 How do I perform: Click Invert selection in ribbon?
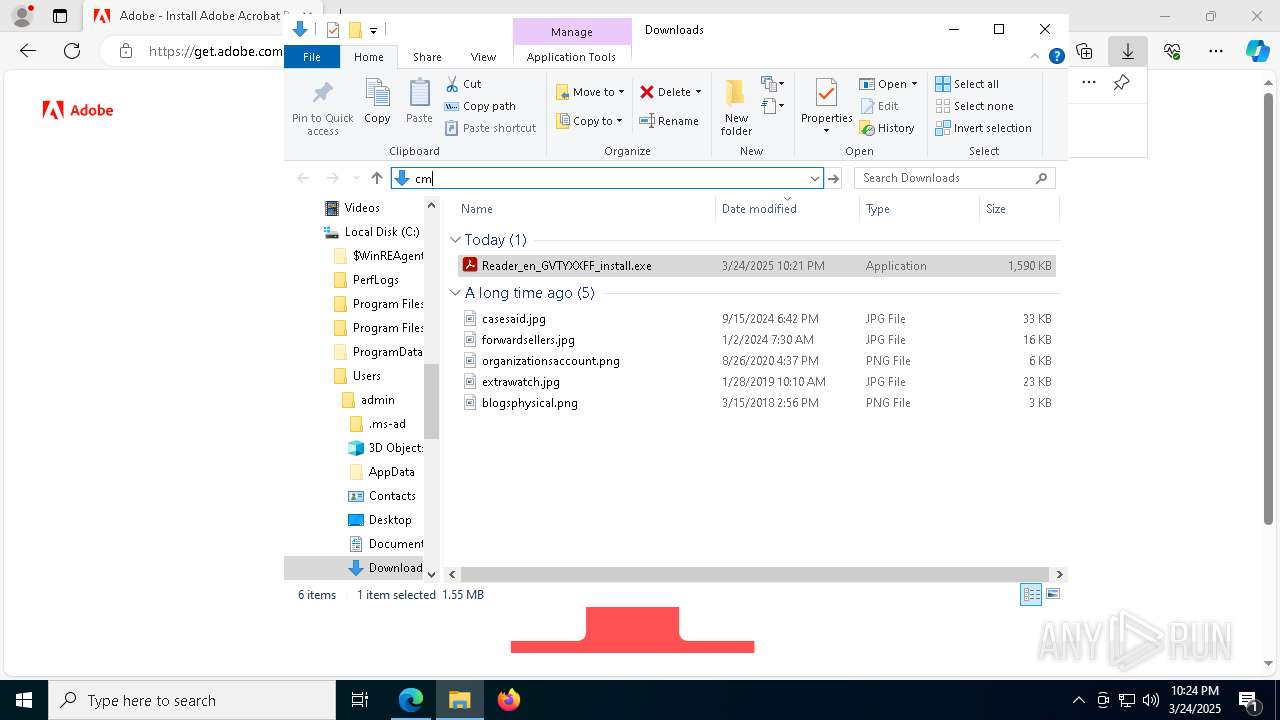coord(983,128)
